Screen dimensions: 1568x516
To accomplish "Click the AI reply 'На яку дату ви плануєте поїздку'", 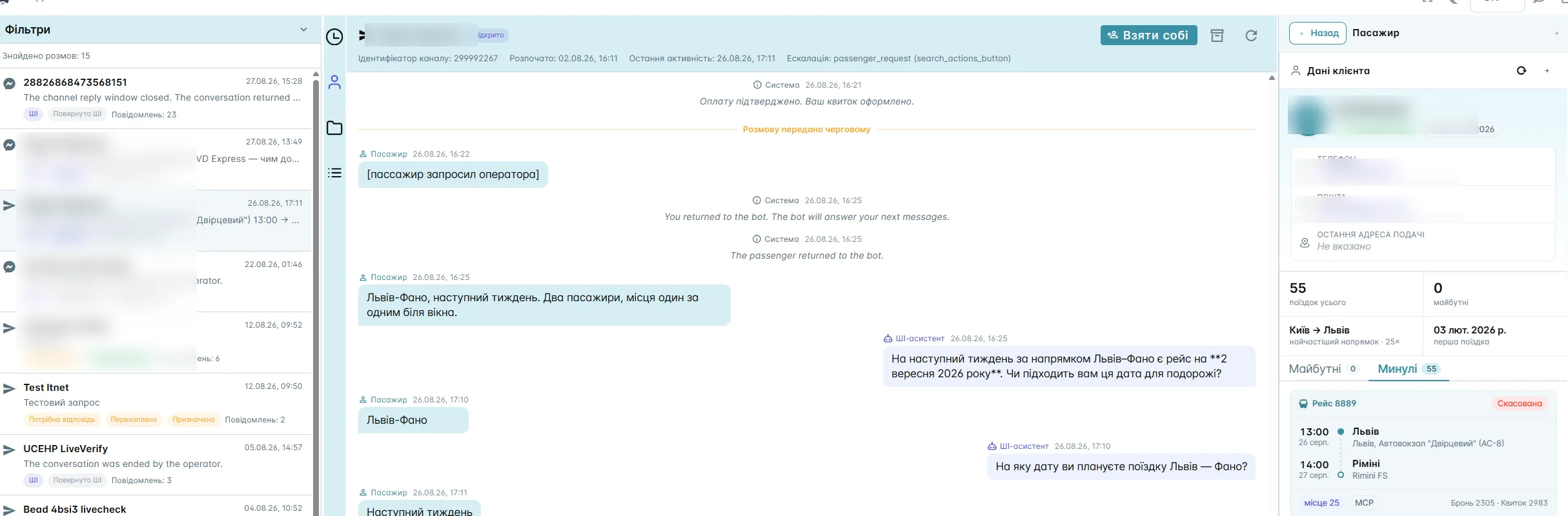I will tap(1121, 467).
